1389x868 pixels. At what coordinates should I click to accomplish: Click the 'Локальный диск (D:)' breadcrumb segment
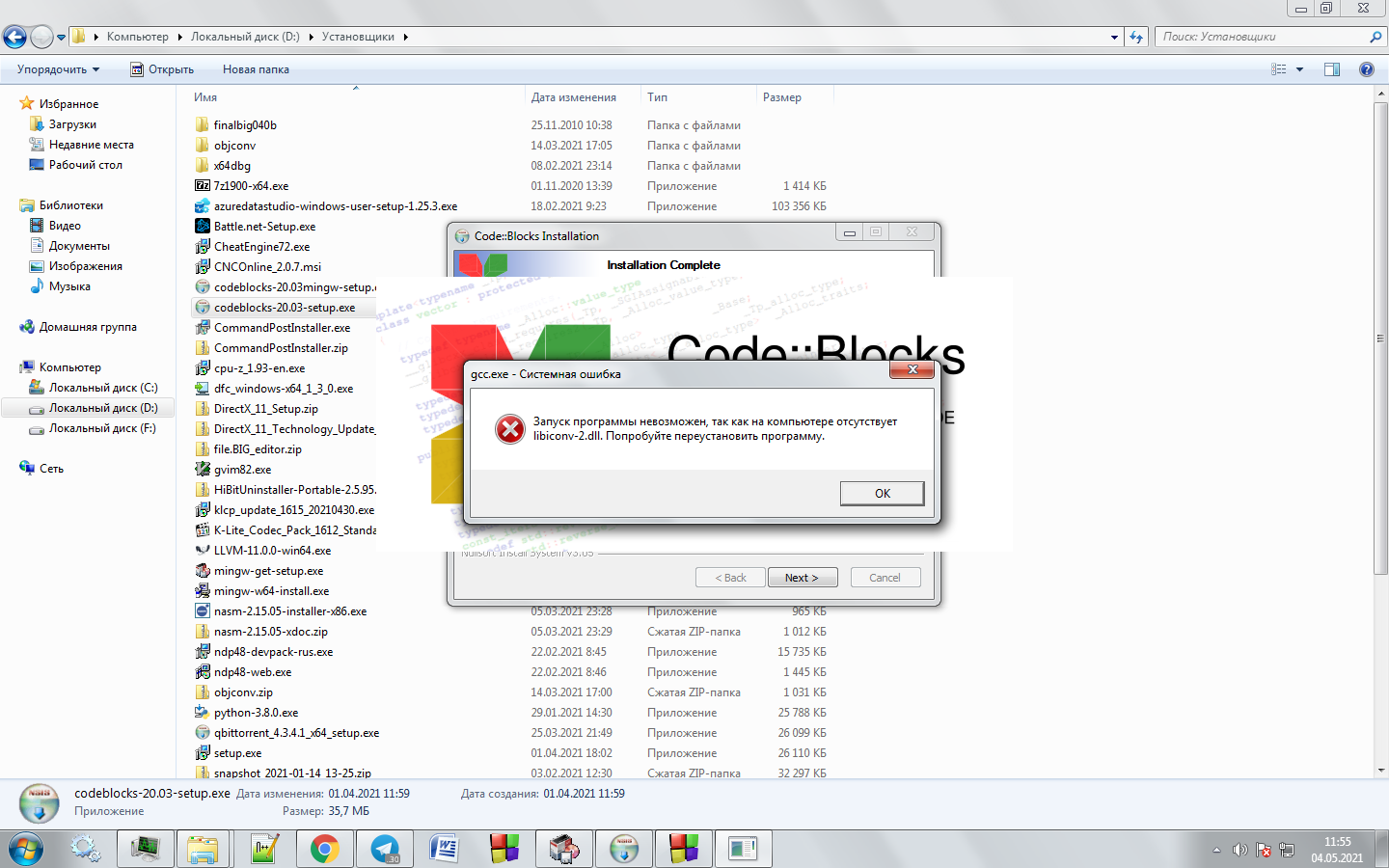(245, 37)
